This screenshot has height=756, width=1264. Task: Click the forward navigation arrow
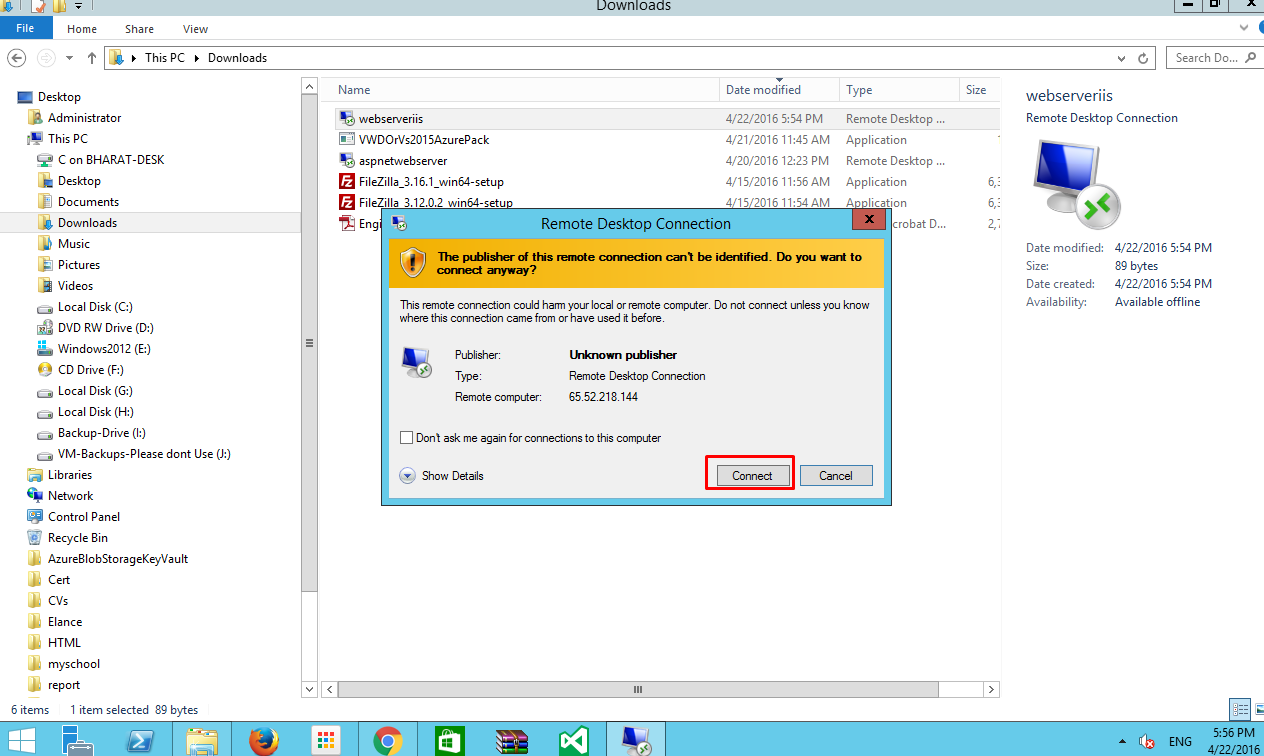pos(46,58)
